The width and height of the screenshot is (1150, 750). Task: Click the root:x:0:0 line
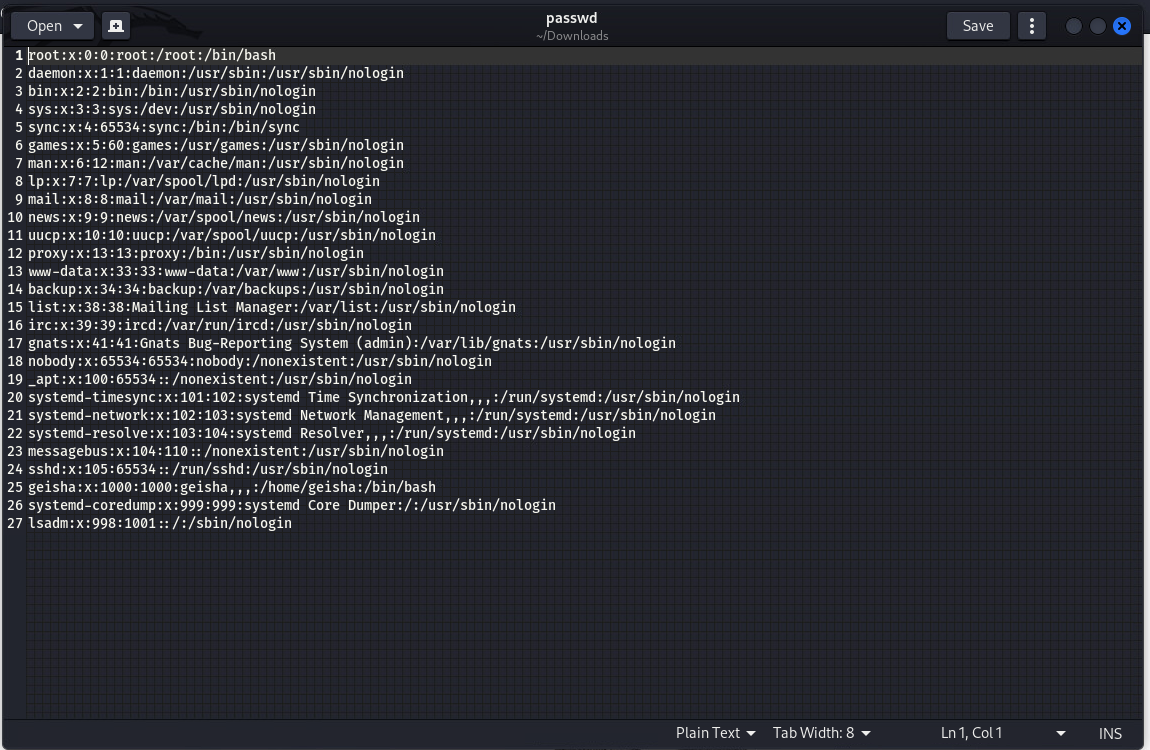tap(152, 55)
